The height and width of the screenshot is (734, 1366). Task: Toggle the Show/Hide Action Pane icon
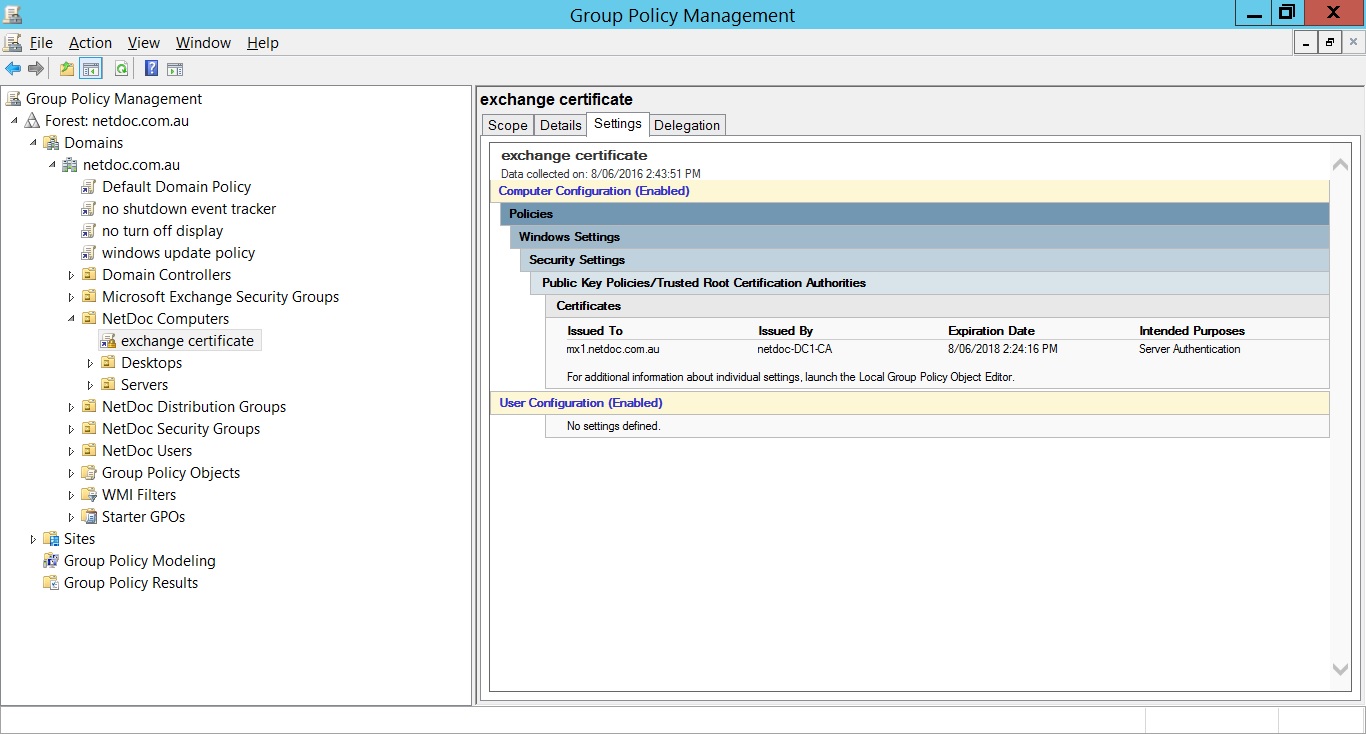tap(175, 69)
